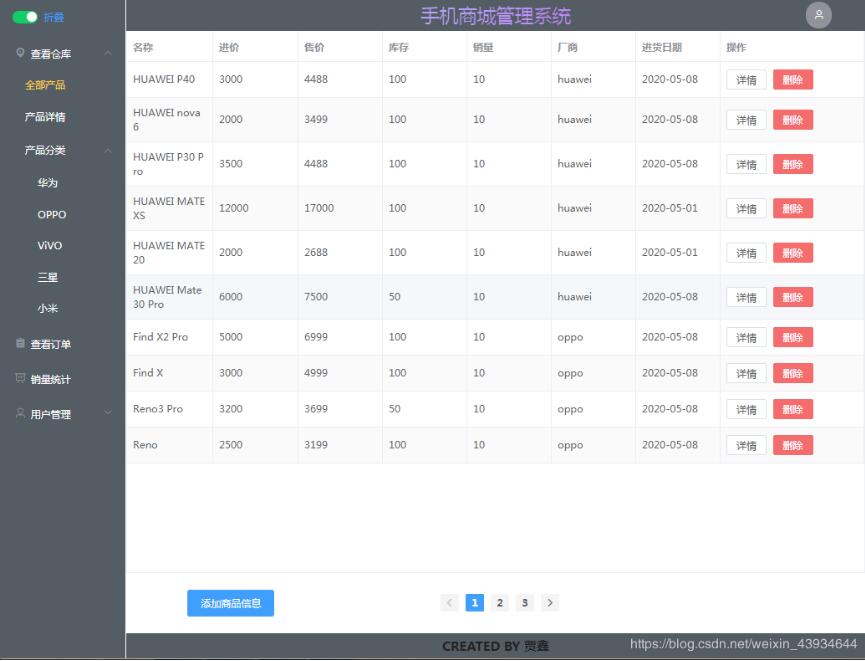Delete HUAWEI P40 with its 删除 button
The width and height of the screenshot is (865, 661).
(792, 79)
